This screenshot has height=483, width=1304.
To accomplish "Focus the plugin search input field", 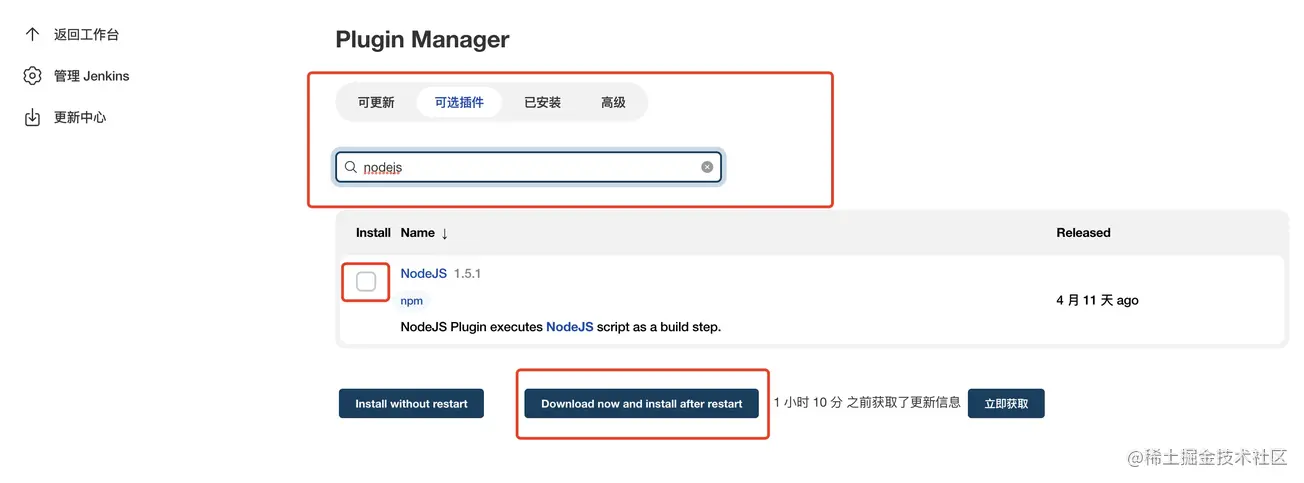I will click(530, 167).
